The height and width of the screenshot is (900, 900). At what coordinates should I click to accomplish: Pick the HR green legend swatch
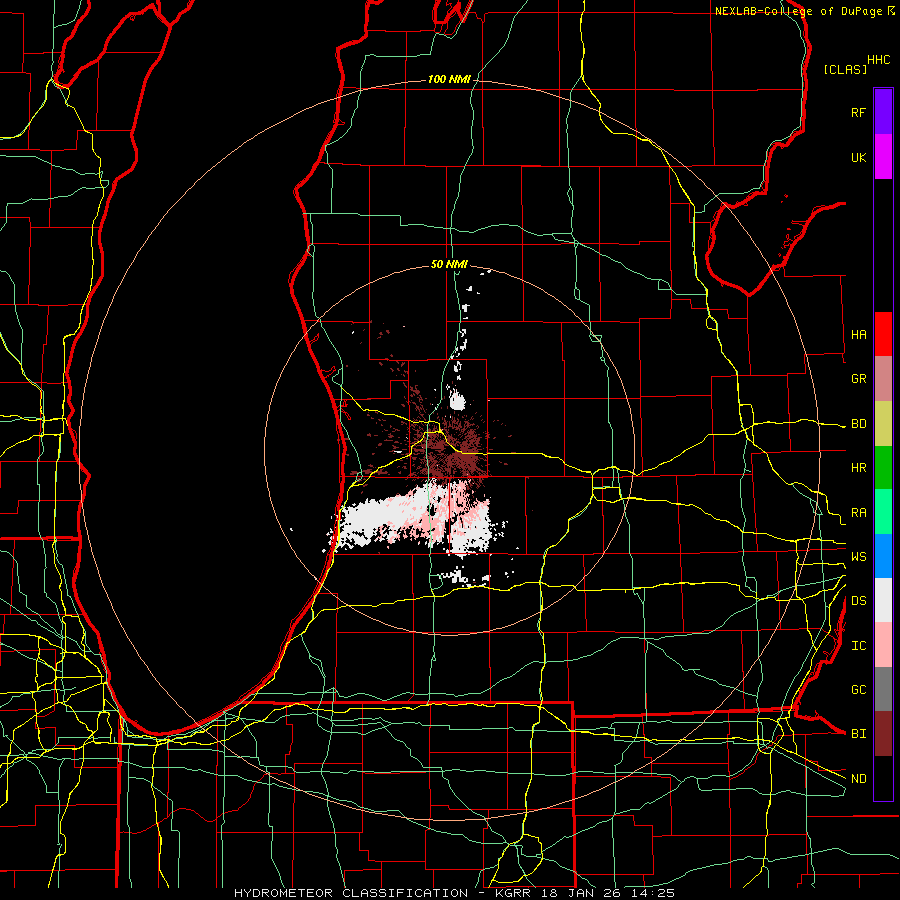883,468
